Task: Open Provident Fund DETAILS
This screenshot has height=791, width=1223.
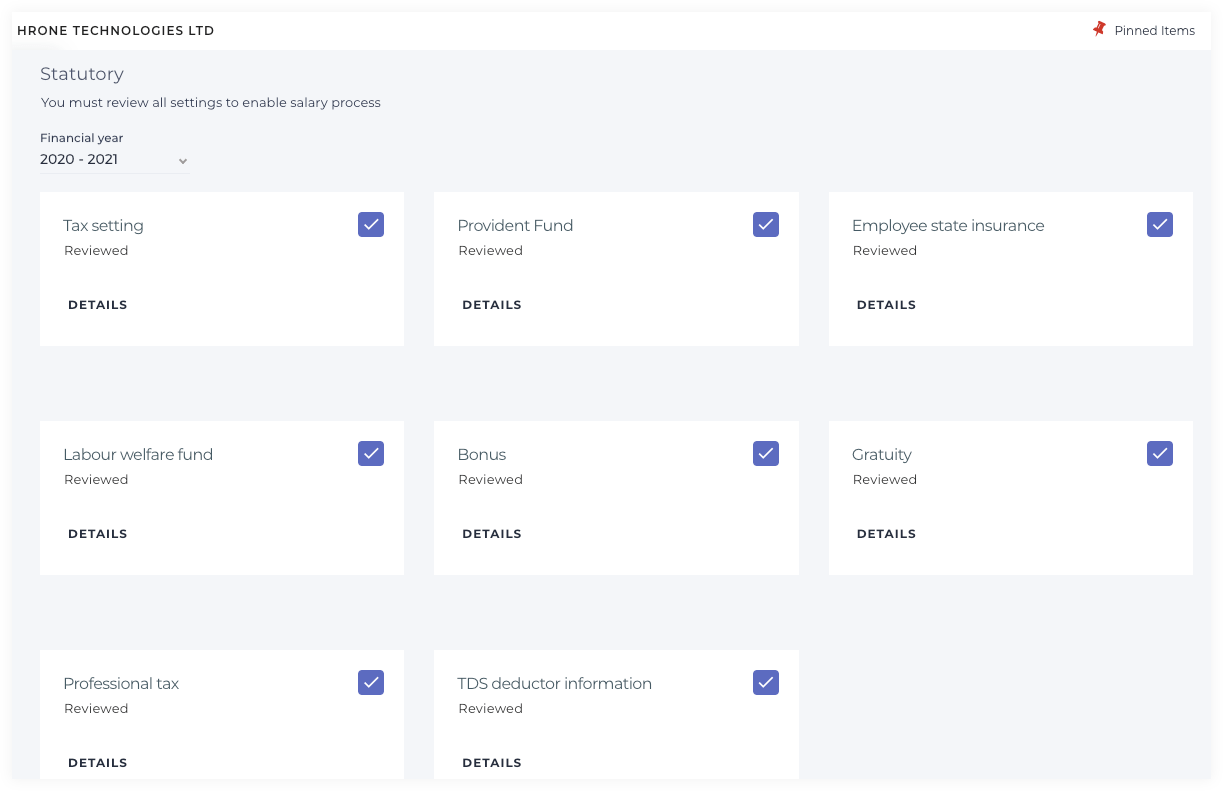Action: coord(492,305)
